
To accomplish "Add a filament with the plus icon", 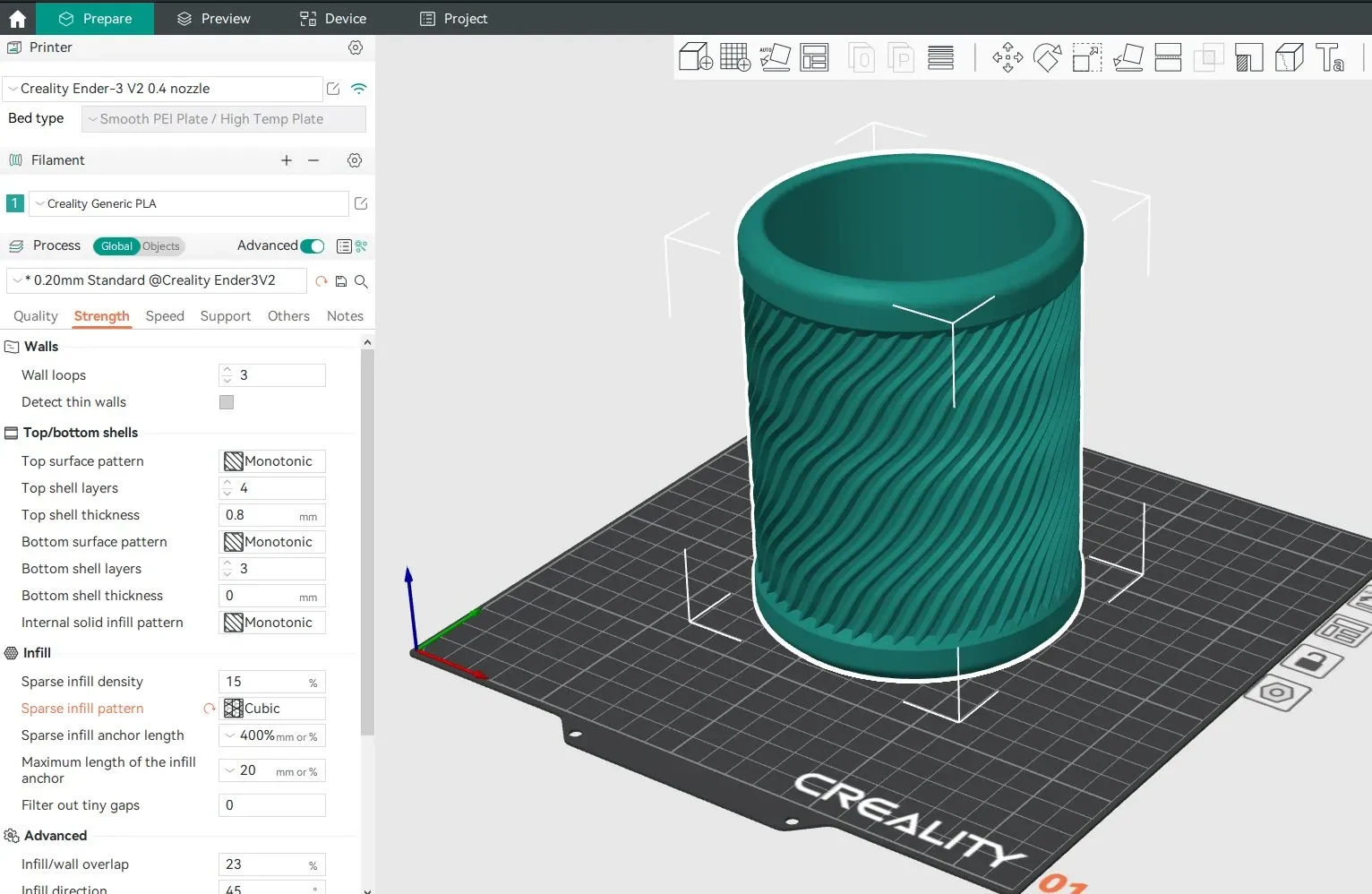I will tap(287, 160).
